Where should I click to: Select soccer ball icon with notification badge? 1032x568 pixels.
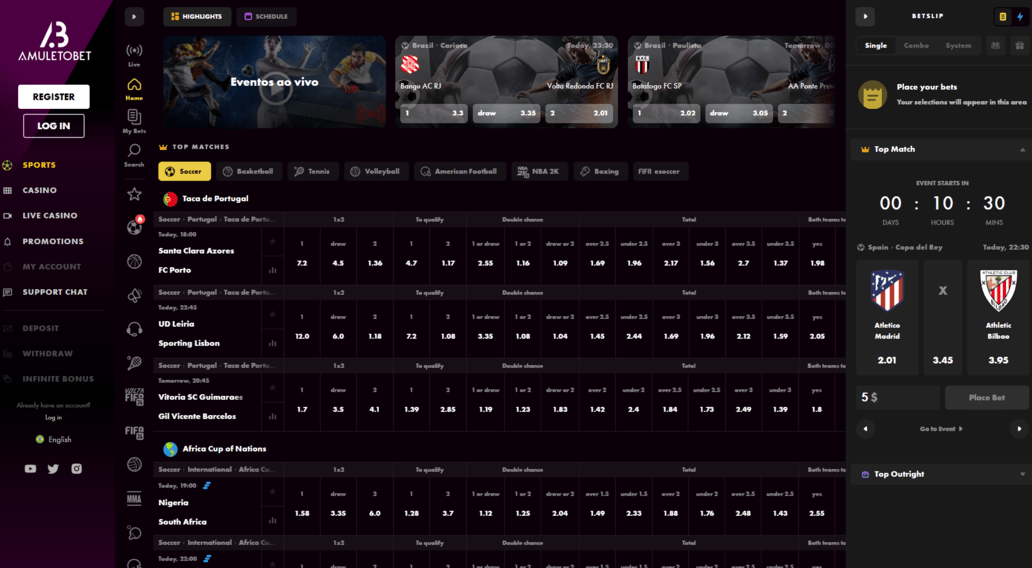coord(135,226)
